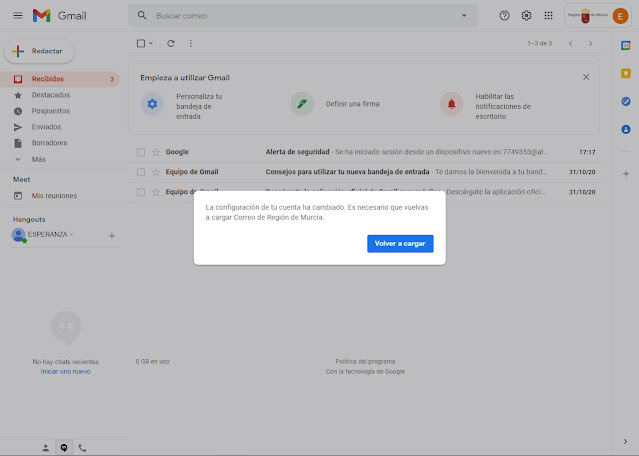Open the Alerta de seguridad email
The height and width of the screenshot is (456, 639).
pyautogui.click(x=364, y=152)
